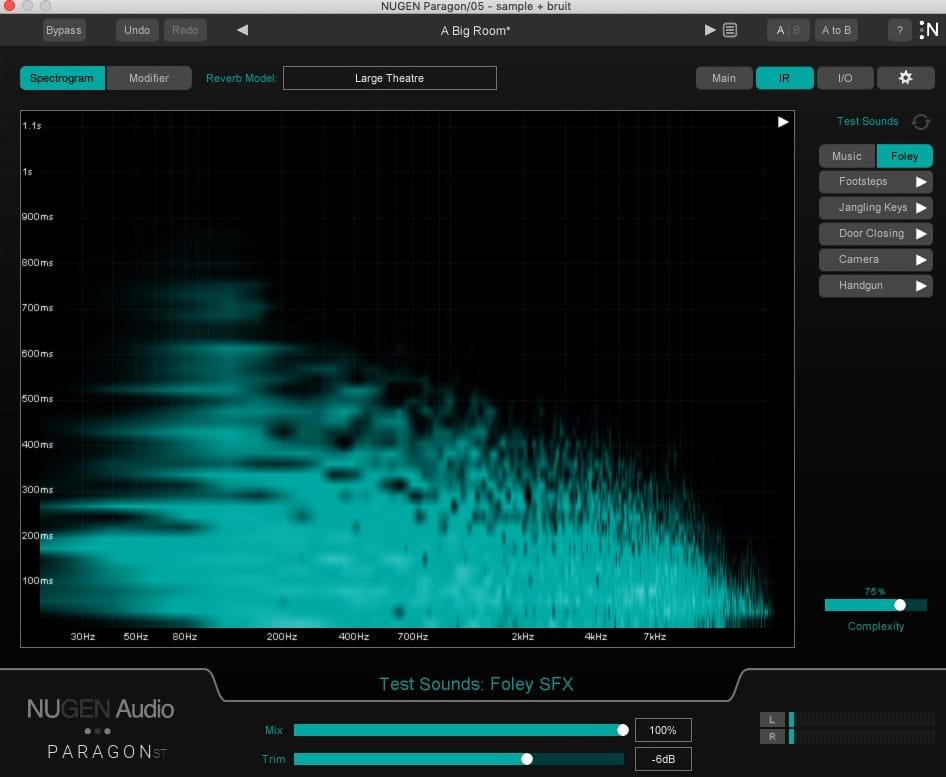Click the Test Sounds loop icon

tap(920, 121)
